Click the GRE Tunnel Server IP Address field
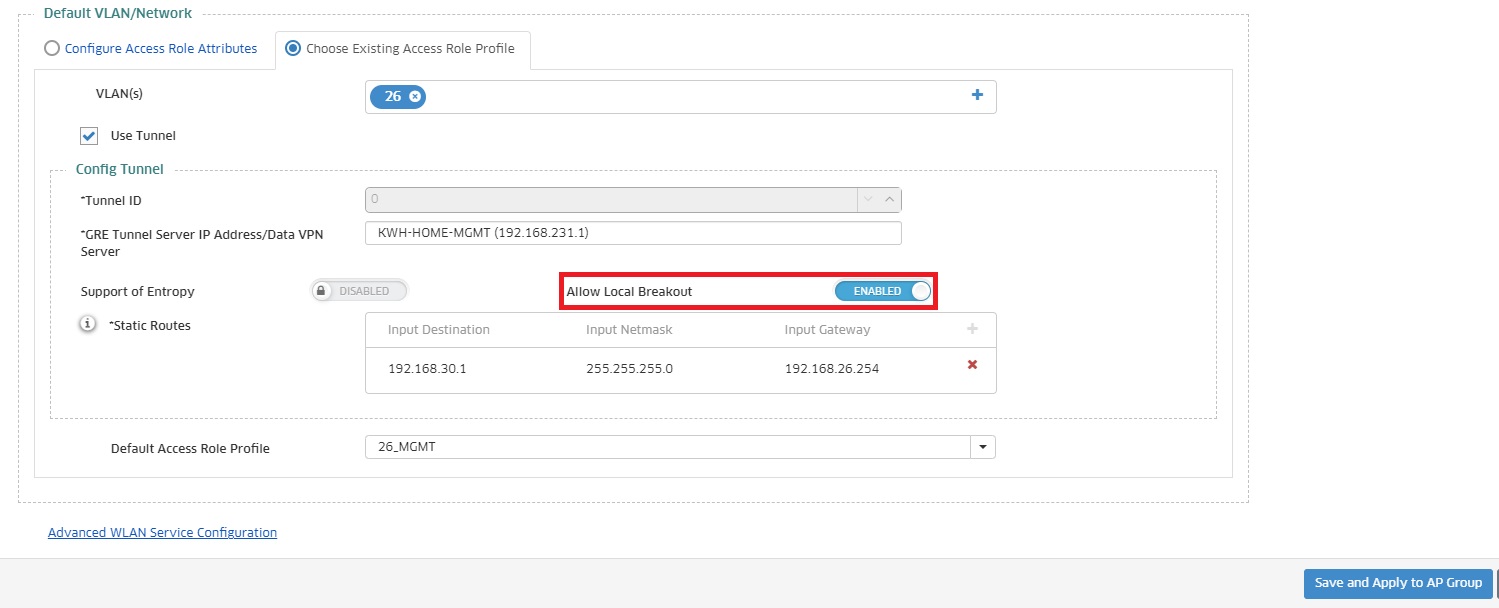 tap(633, 233)
